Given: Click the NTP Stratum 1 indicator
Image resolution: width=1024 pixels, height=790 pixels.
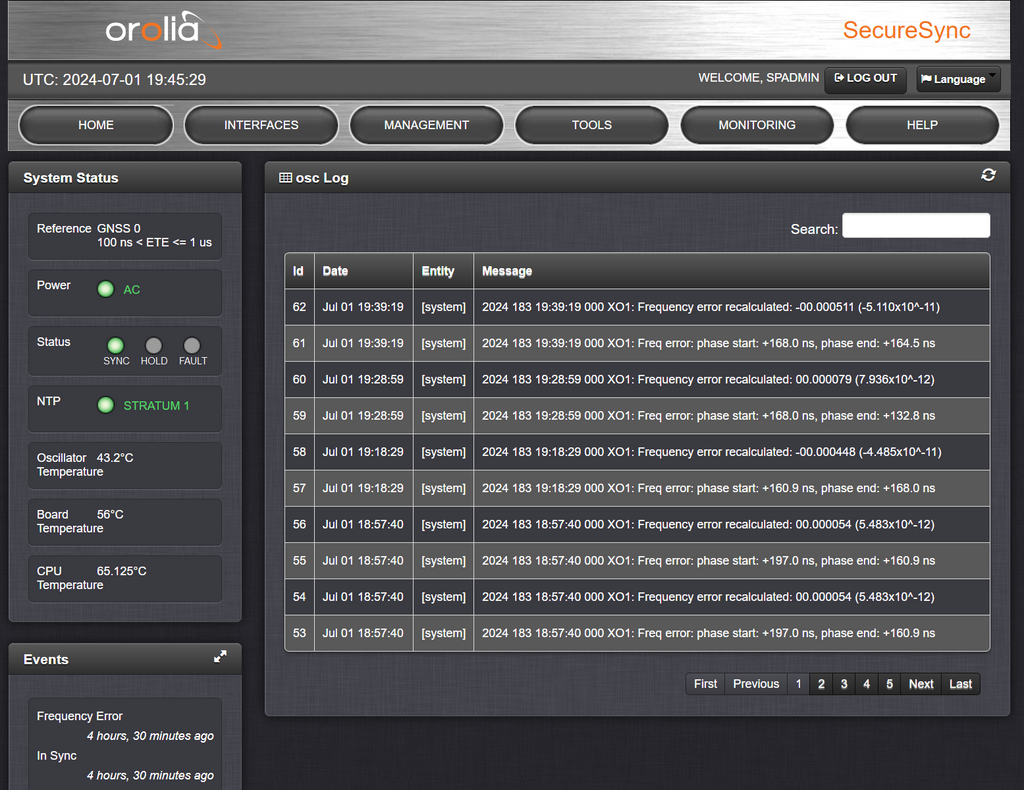Looking at the screenshot, I should pyautogui.click(x=105, y=406).
